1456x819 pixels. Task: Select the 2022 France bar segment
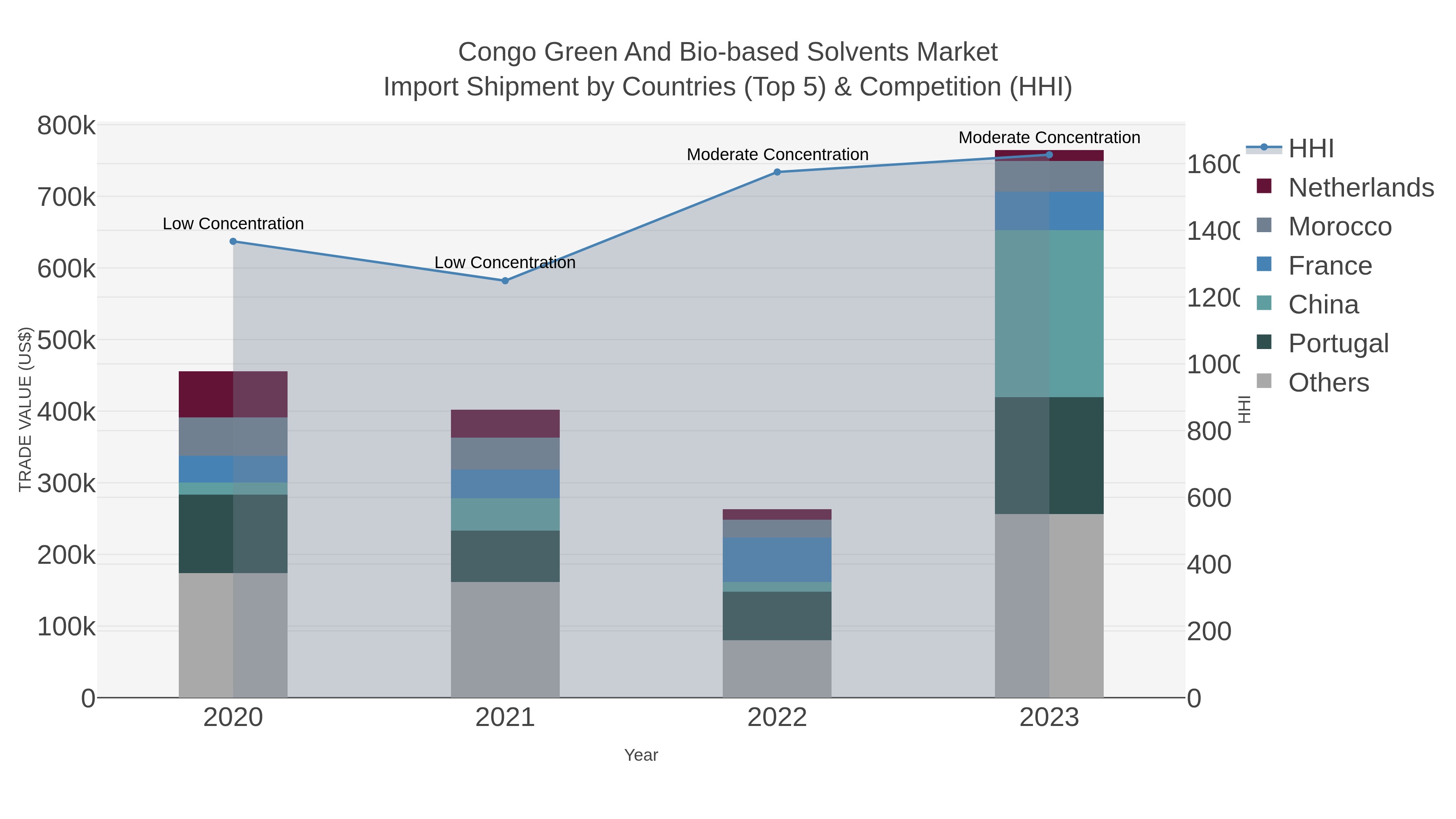tap(777, 560)
